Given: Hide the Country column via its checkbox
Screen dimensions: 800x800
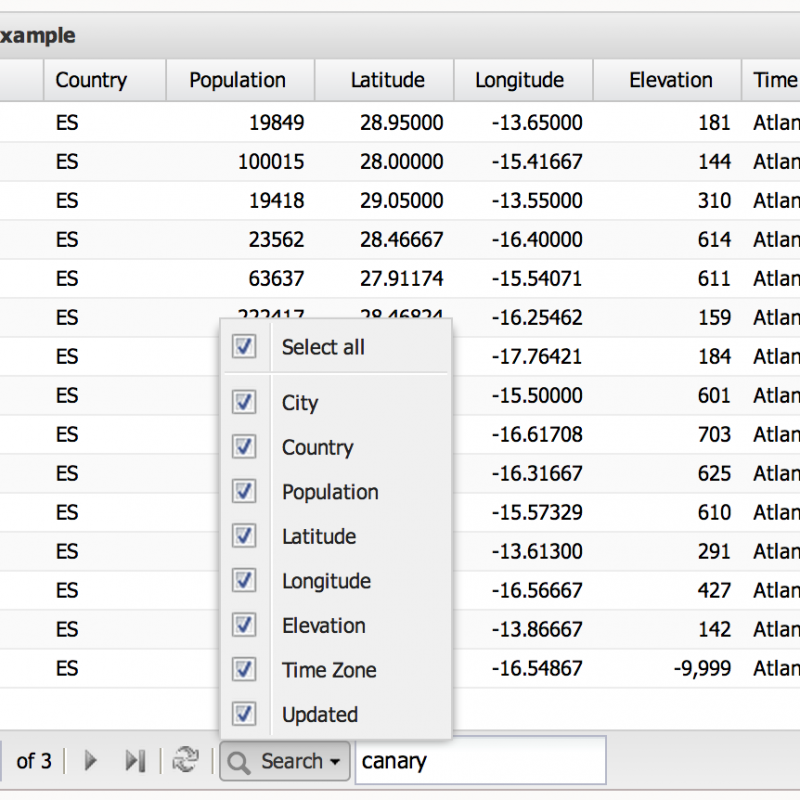Looking at the screenshot, I should 244,446.
